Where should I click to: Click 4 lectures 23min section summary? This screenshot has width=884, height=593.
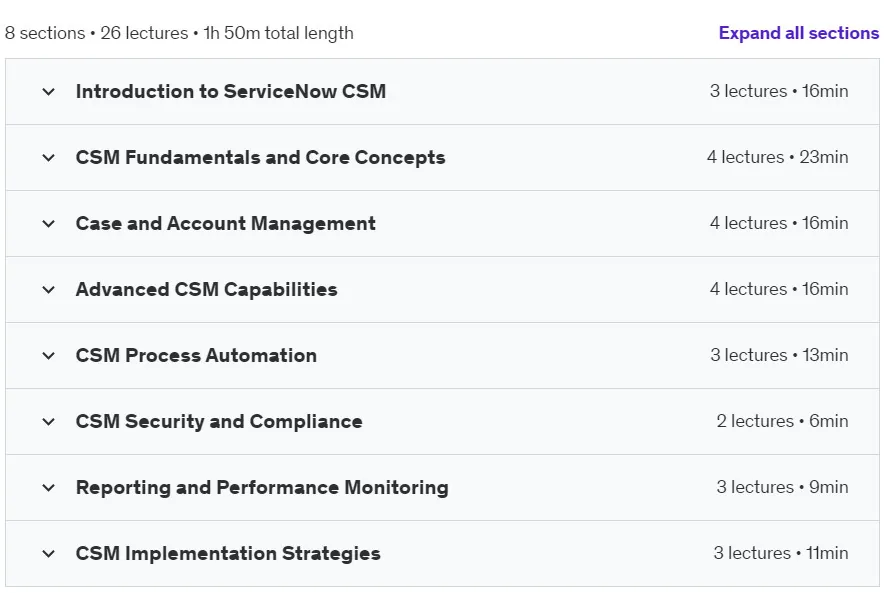coord(777,157)
